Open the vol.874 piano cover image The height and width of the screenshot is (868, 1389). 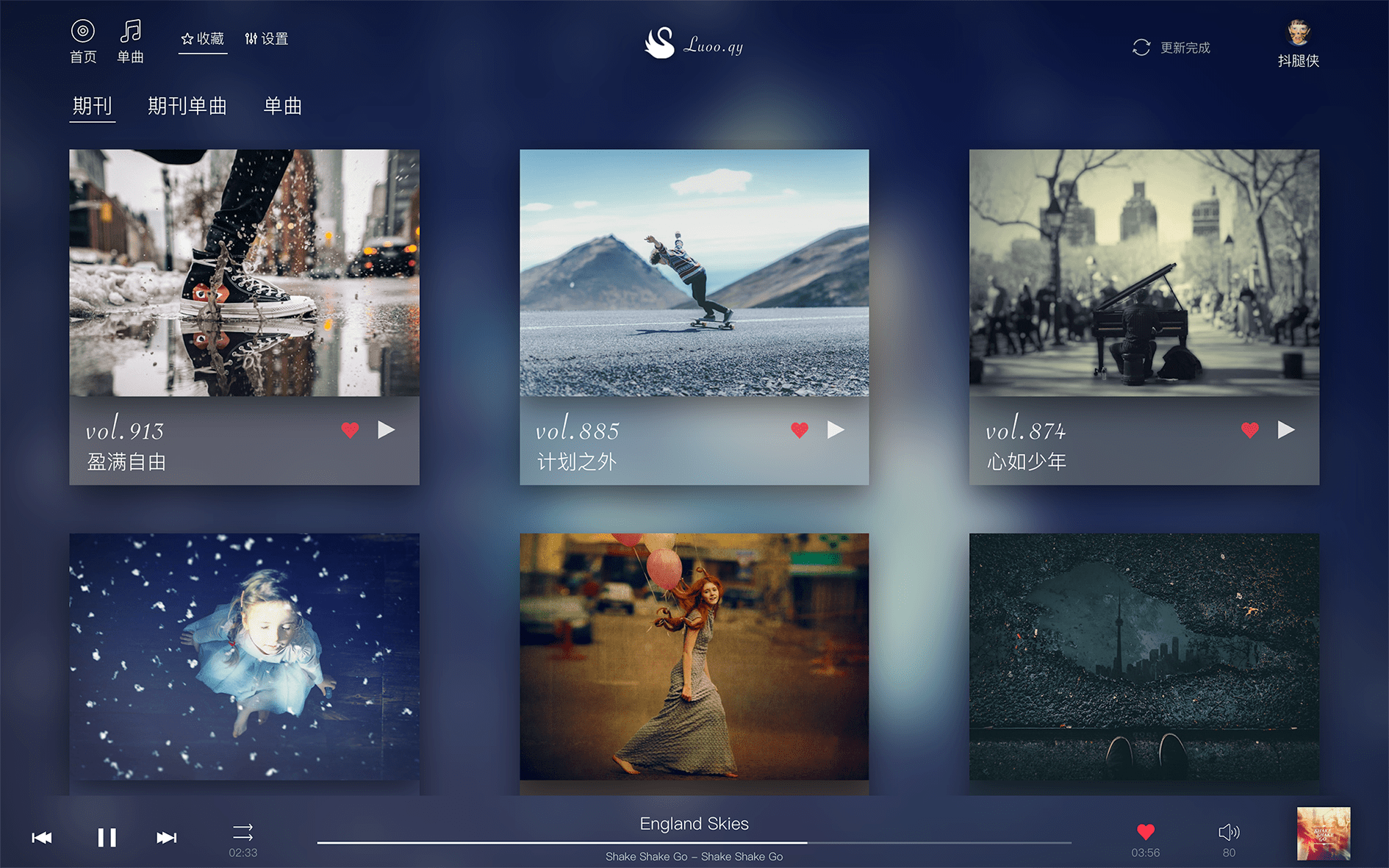tap(1144, 273)
